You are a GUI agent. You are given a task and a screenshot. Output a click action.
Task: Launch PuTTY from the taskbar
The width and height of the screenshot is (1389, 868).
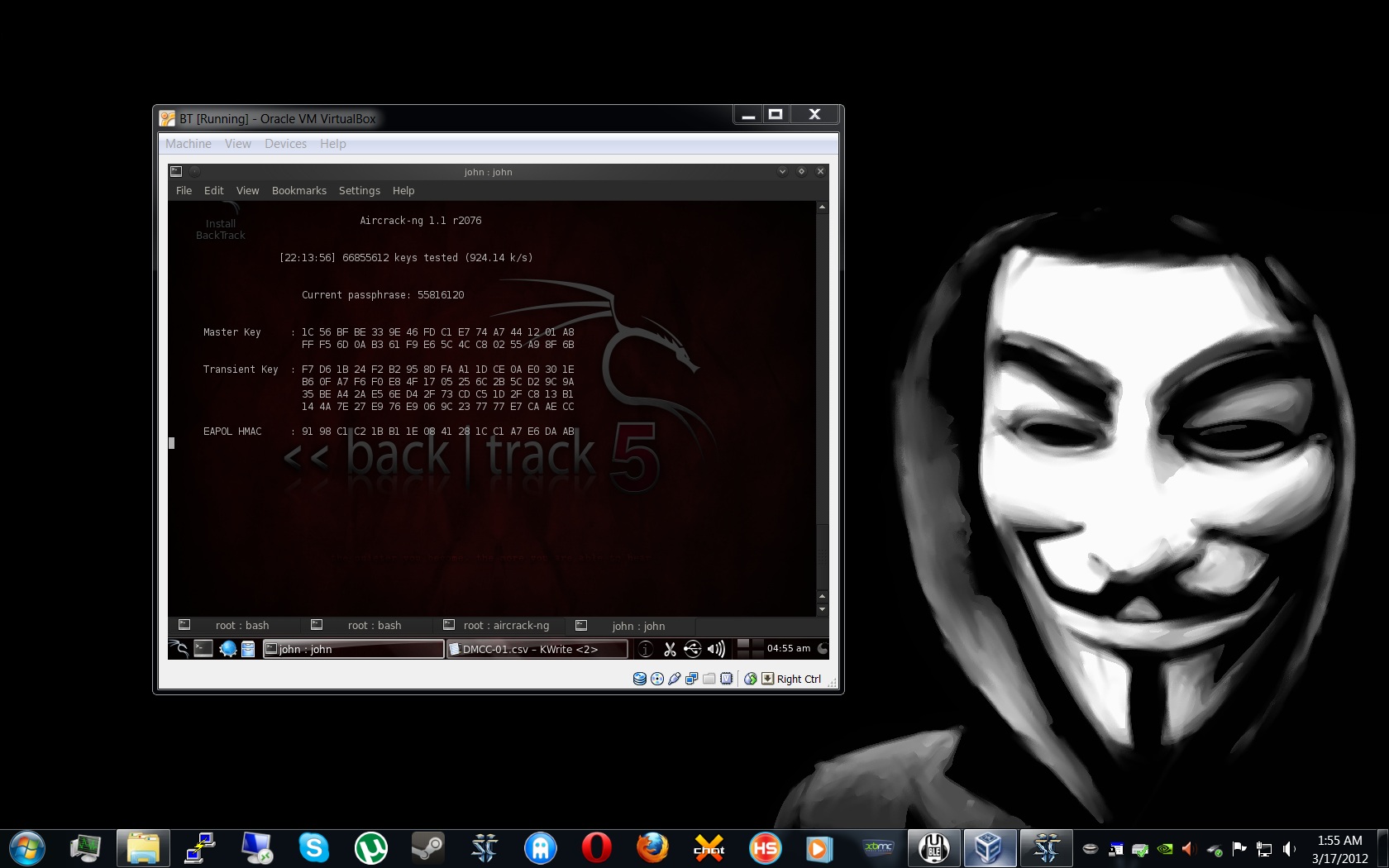200,848
